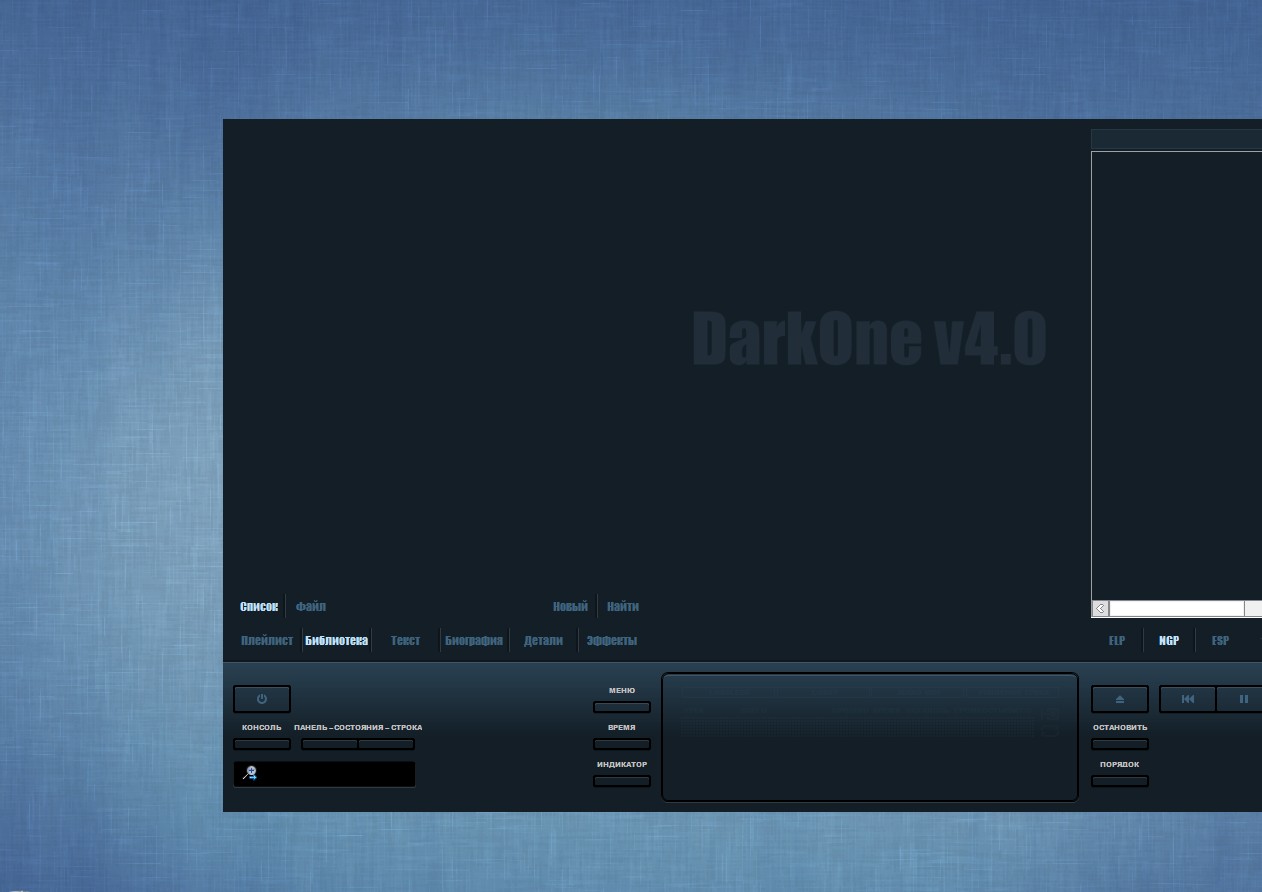The width and height of the screenshot is (1262, 892).
Task: Click the Найти link
Action: coord(623,606)
